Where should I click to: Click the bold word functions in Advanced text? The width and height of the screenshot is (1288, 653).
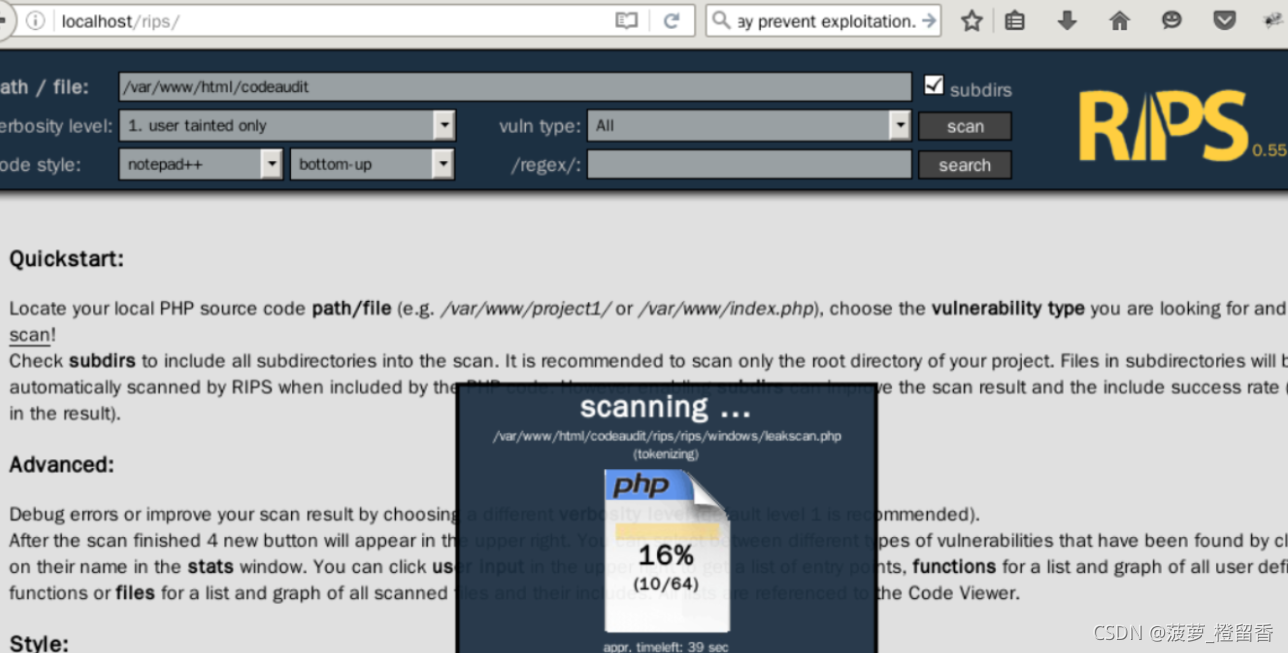954,566
